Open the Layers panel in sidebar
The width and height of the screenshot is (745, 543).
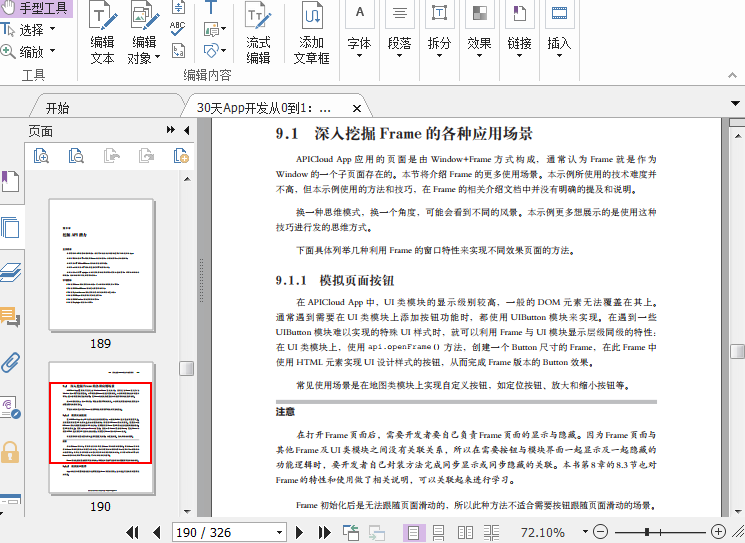tap(10, 272)
